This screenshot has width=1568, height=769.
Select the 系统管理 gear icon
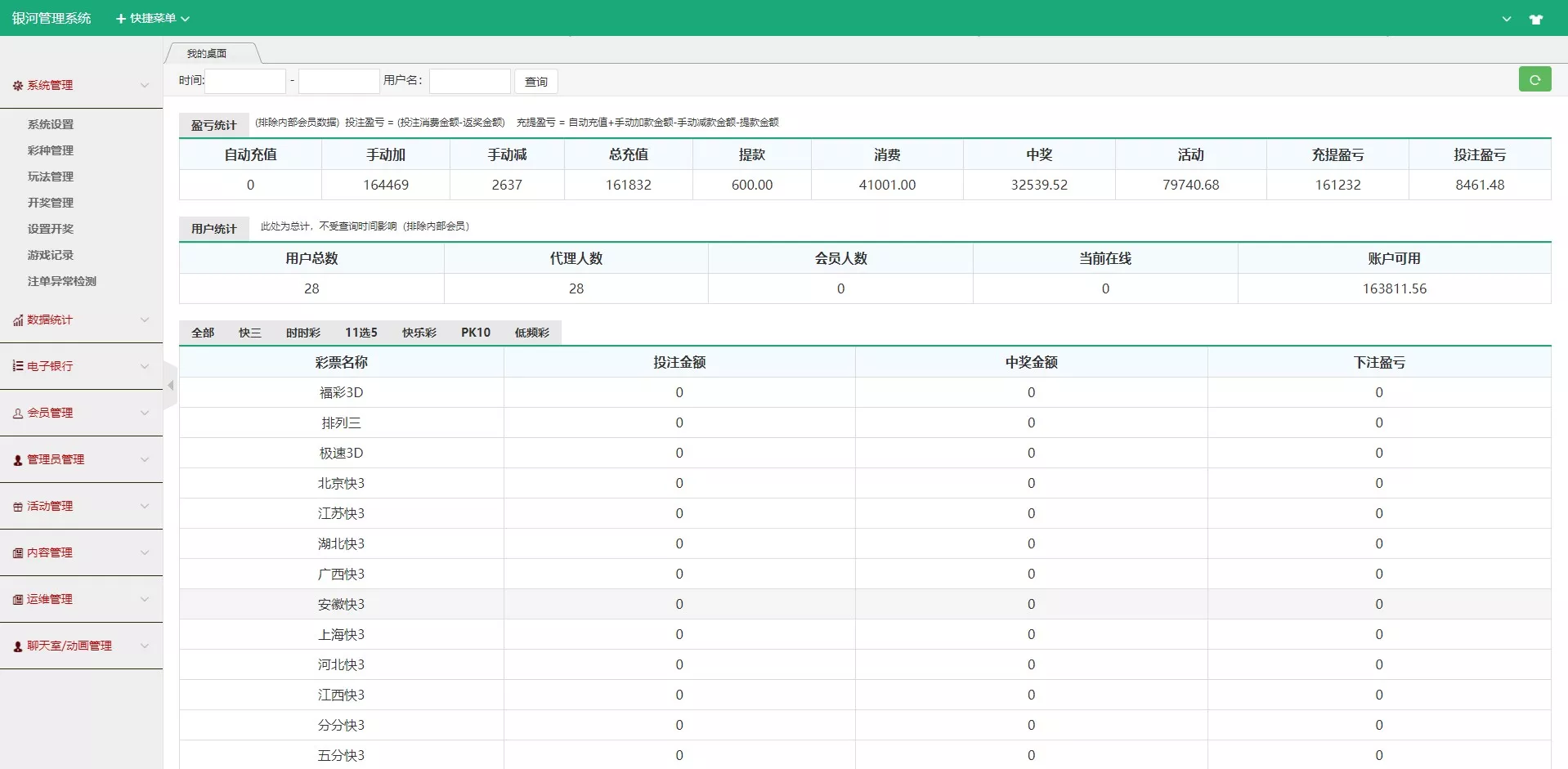tap(16, 85)
